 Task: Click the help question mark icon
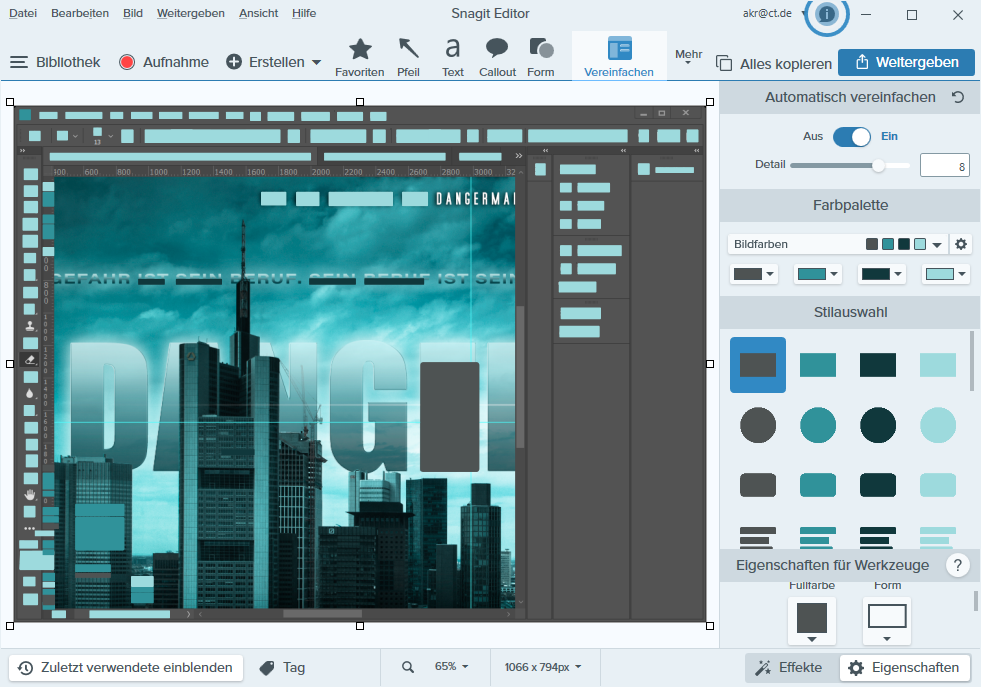click(x=957, y=565)
